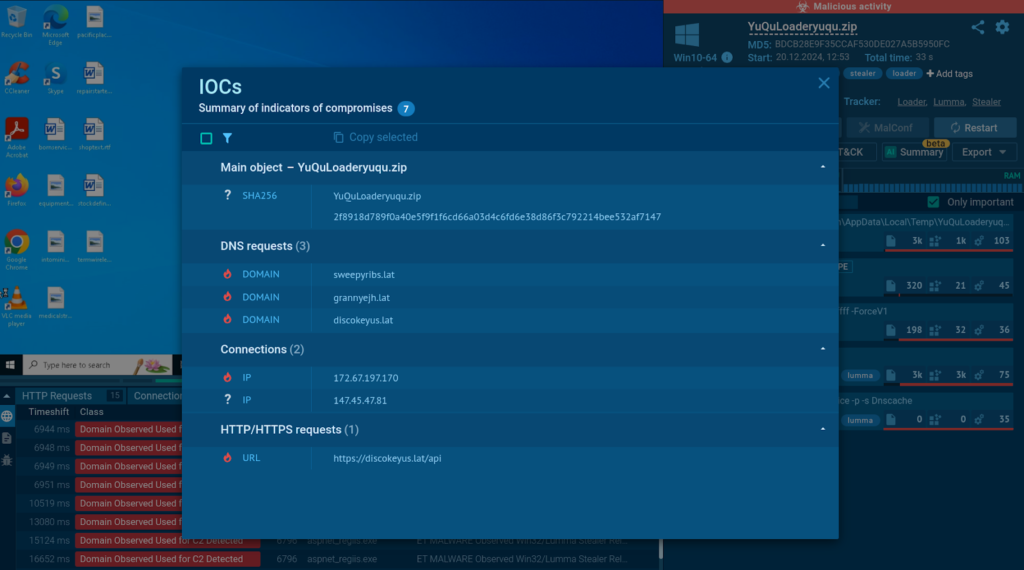Click the filter icon in IOCs toolbar
The height and width of the screenshot is (570, 1024).
pos(227,138)
